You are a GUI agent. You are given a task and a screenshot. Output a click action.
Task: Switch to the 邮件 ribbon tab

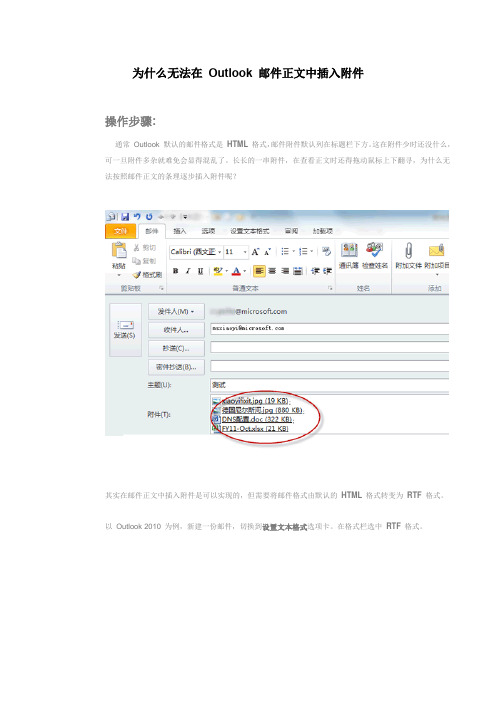click(152, 231)
